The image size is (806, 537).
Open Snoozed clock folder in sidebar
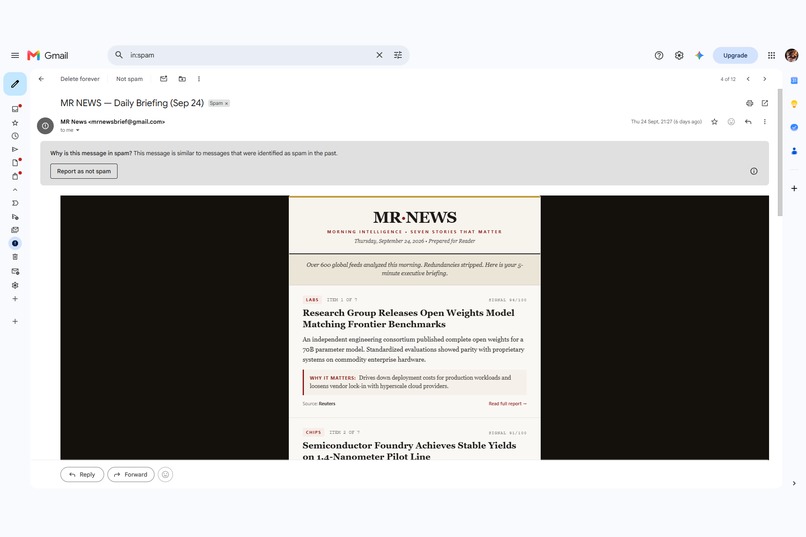click(15, 136)
